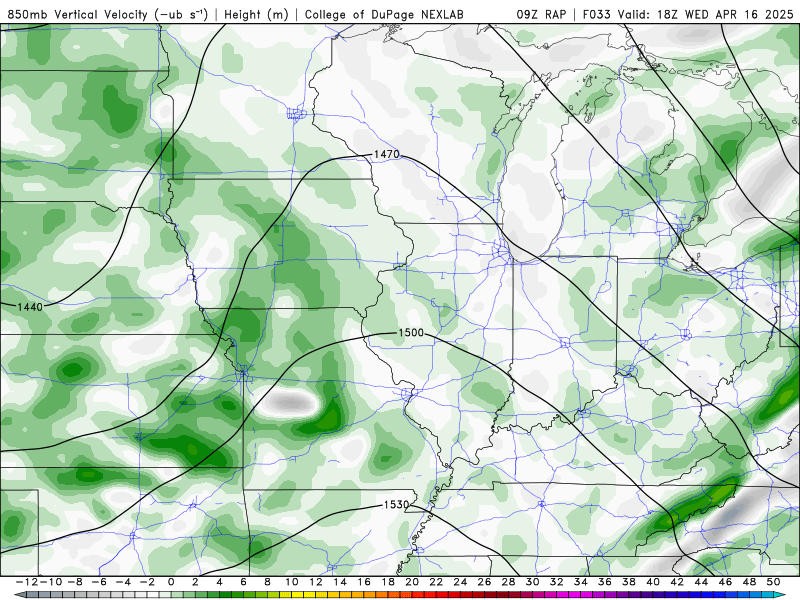Click 'College of DuPage NEXLAB' header text

(384, 14)
